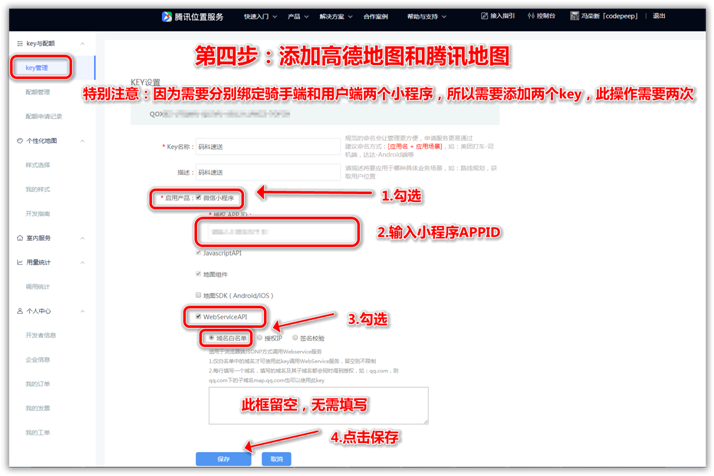Screen dimensions: 714x476
Task: Toggle the 微信小程序 checkbox
Action: (x=199, y=198)
